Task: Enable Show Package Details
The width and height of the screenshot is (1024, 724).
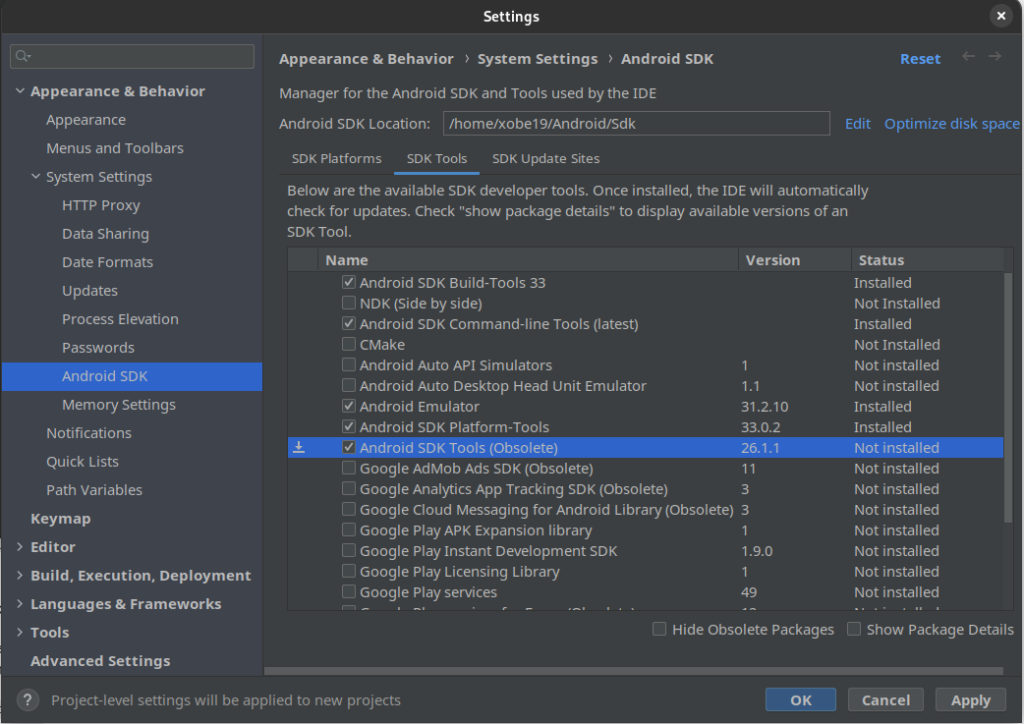Action: (x=853, y=629)
